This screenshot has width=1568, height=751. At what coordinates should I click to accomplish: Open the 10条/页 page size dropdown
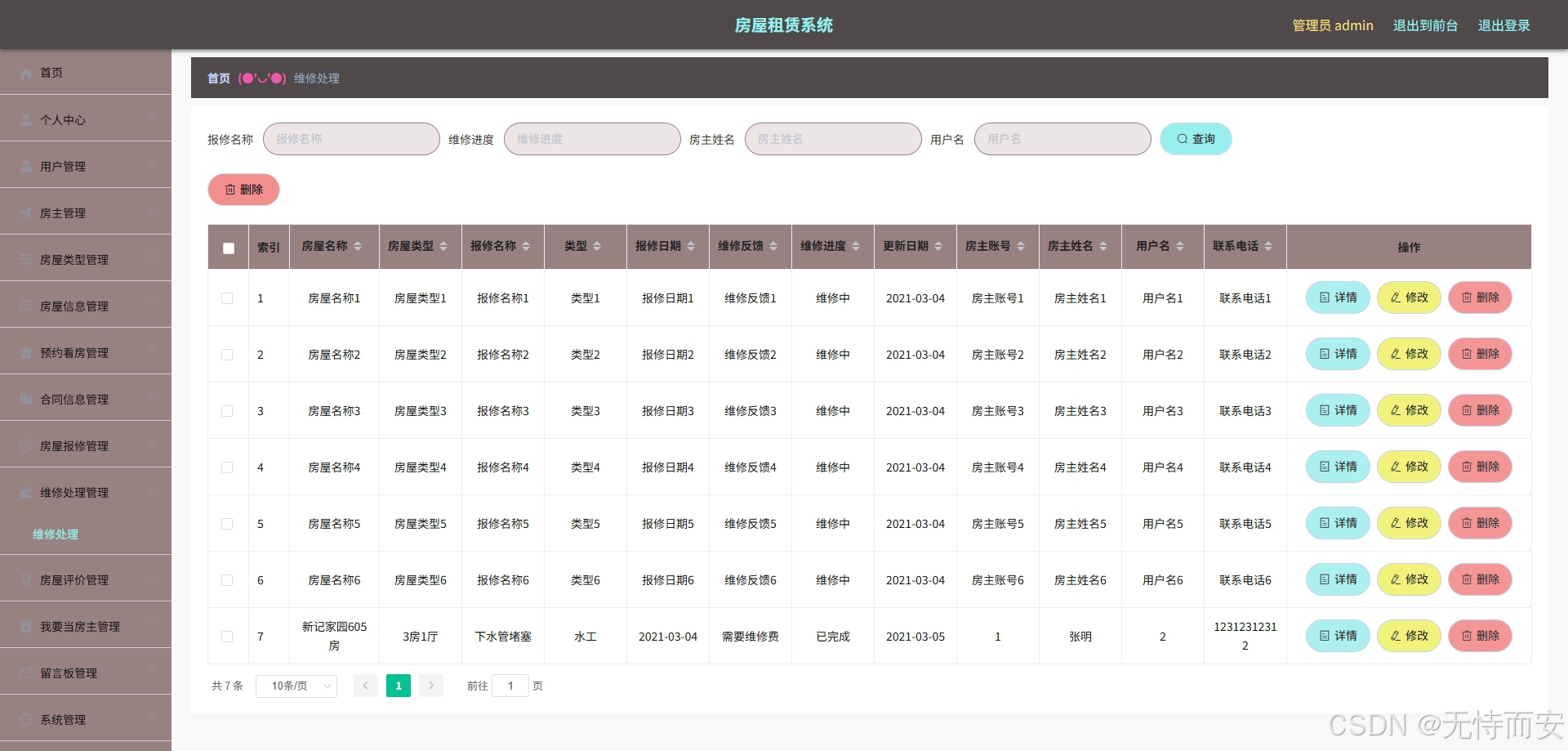click(x=296, y=686)
